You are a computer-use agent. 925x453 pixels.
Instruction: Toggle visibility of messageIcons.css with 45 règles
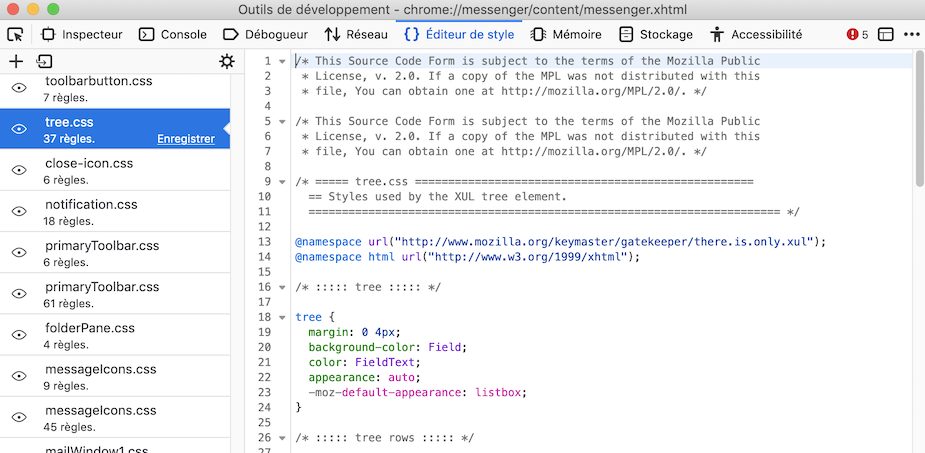[x=19, y=417]
